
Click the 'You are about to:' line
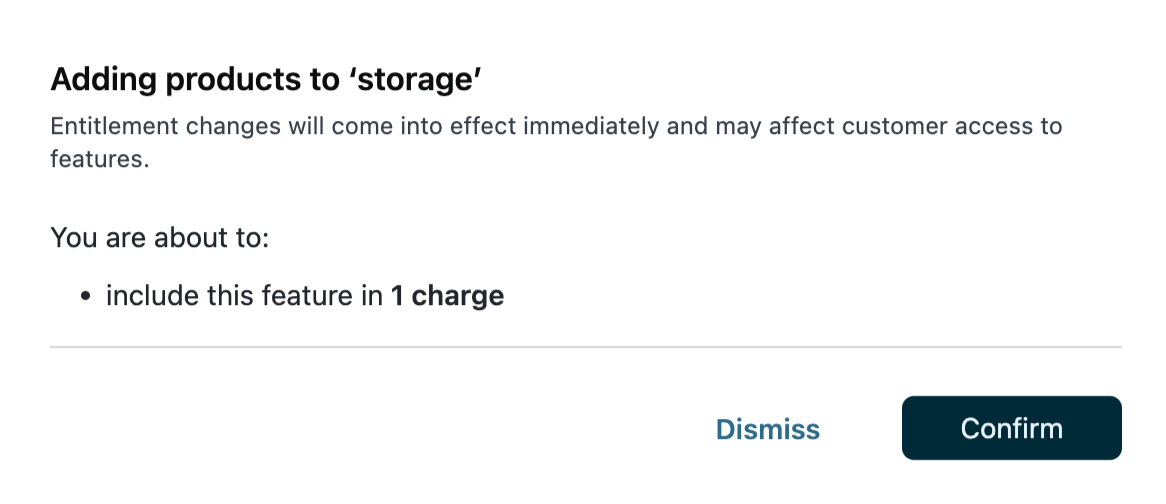click(161, 238)
